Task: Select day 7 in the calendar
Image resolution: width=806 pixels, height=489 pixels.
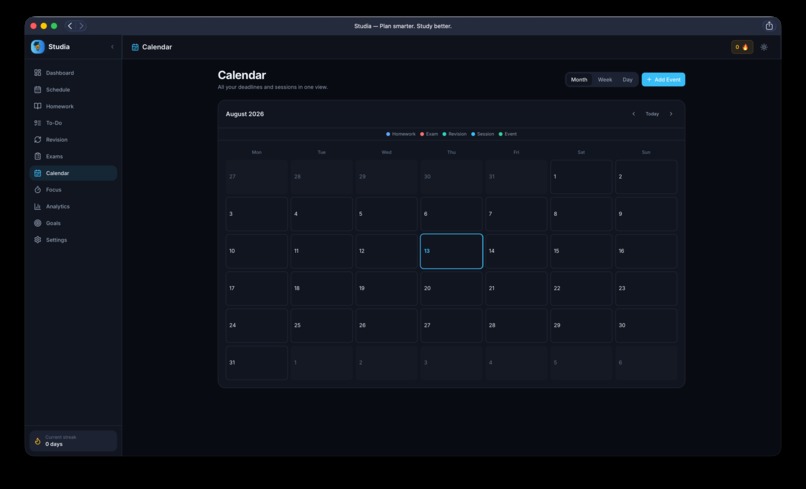Action: [516, 214]
